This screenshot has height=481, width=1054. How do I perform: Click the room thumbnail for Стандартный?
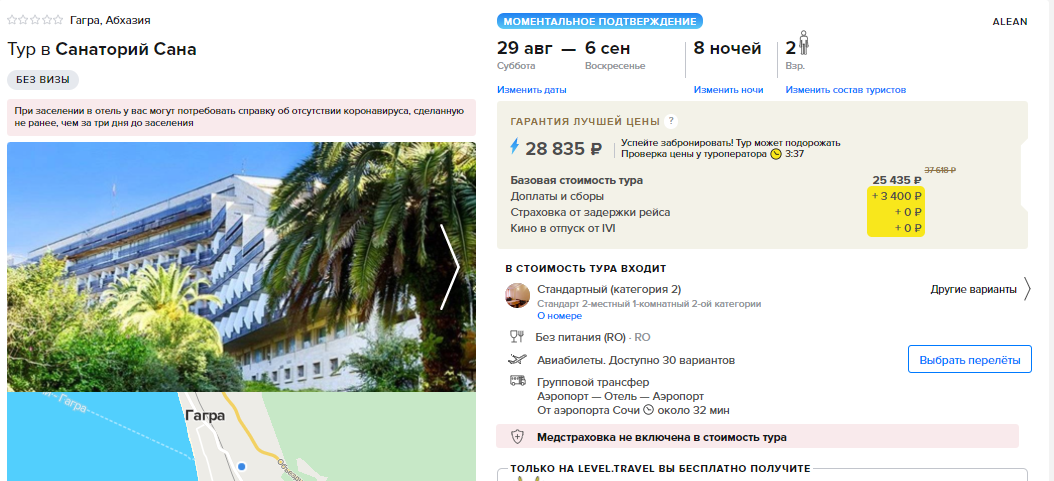pos(518,296)
